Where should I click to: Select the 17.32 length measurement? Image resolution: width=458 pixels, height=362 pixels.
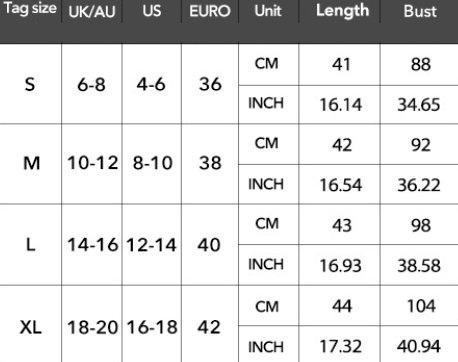coord(340,344)
